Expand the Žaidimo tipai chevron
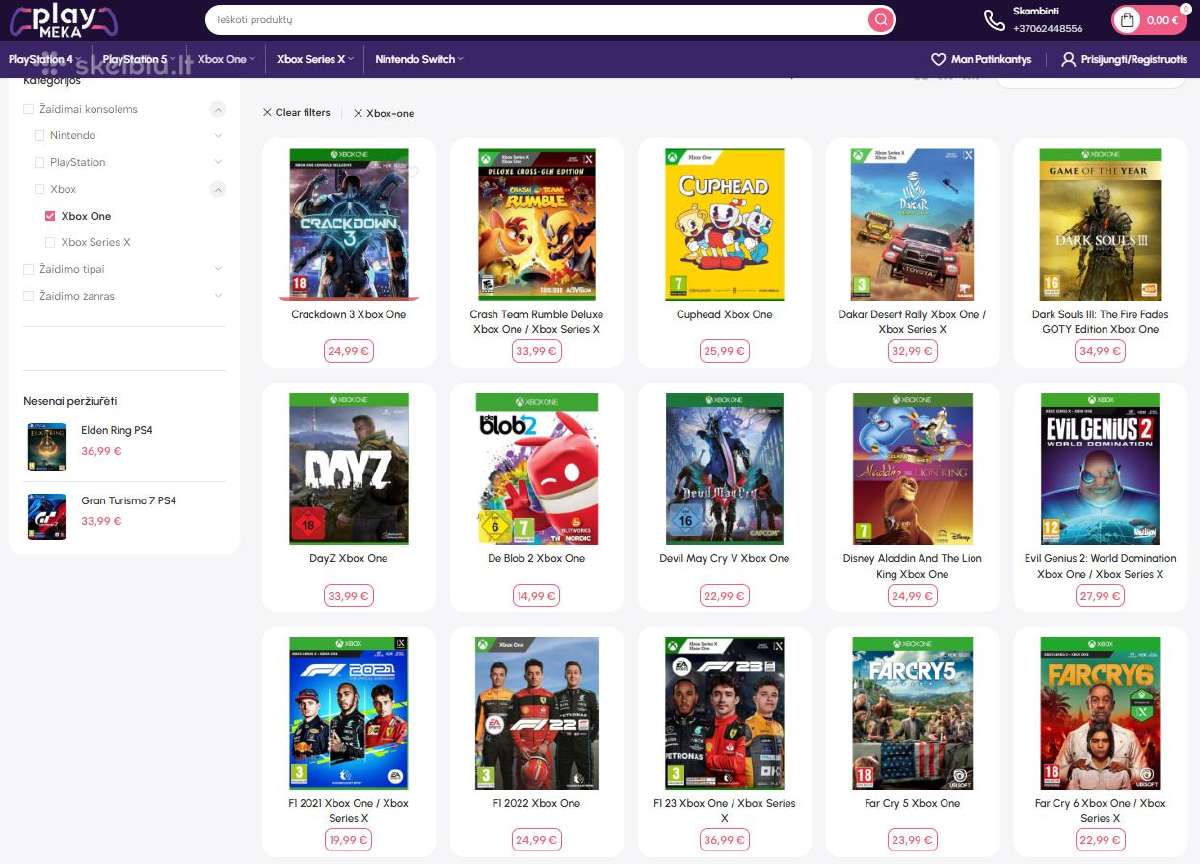Viewport: 1200px width, 864px height. [x=218, y=269]
